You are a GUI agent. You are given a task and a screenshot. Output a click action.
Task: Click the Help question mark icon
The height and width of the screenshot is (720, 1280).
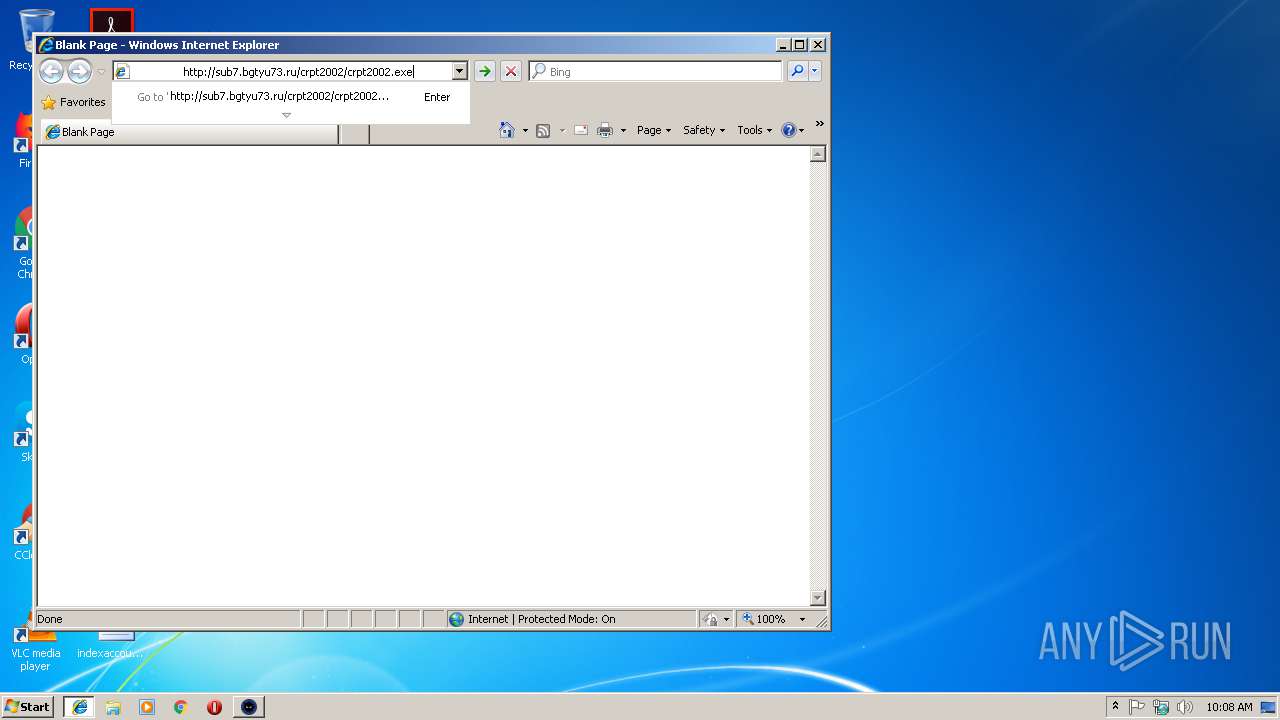788,130
